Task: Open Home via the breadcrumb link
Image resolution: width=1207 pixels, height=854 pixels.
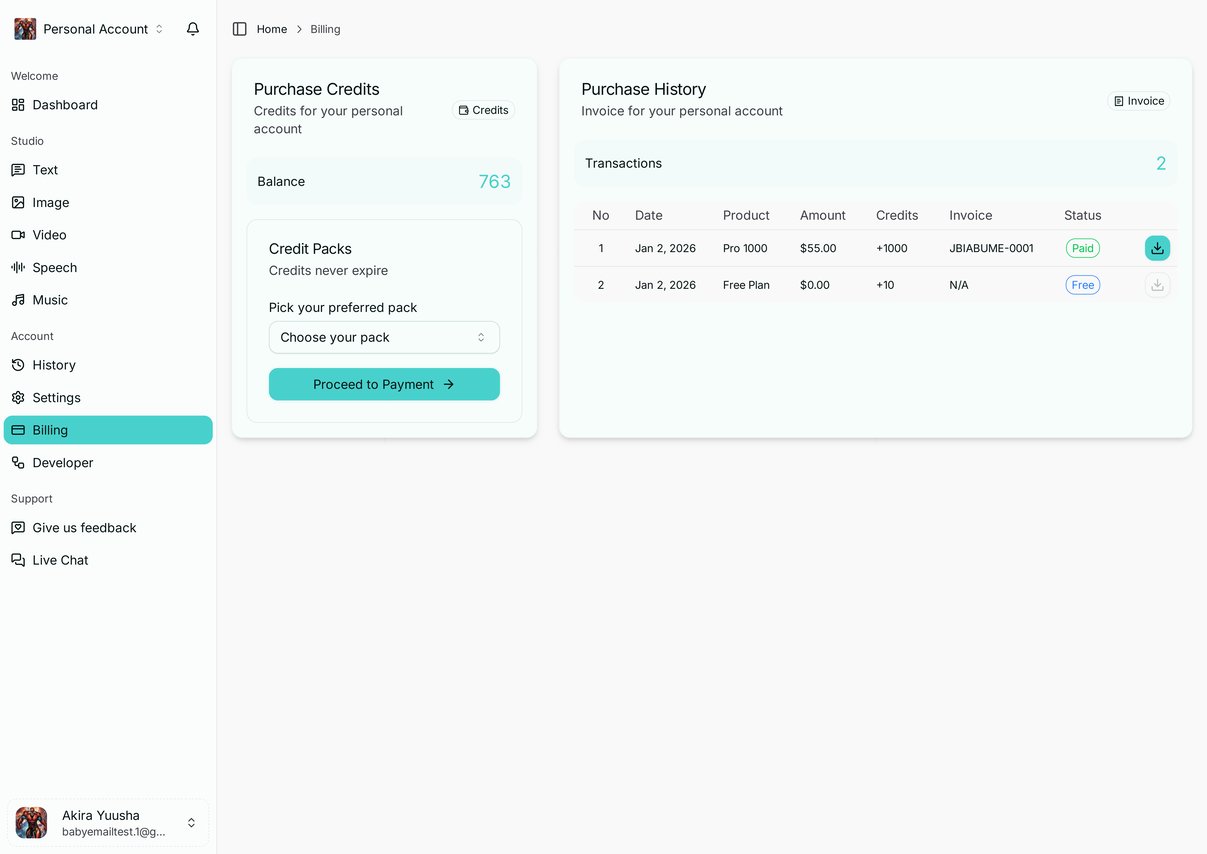Action: tap(271, 29)
